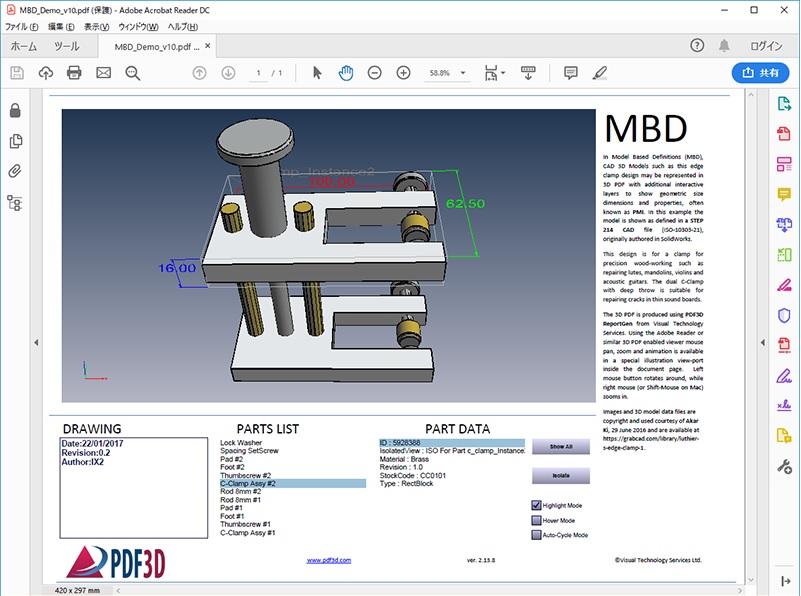
Task: Open page thumbnails panel icon
Action: pos(15,141)
